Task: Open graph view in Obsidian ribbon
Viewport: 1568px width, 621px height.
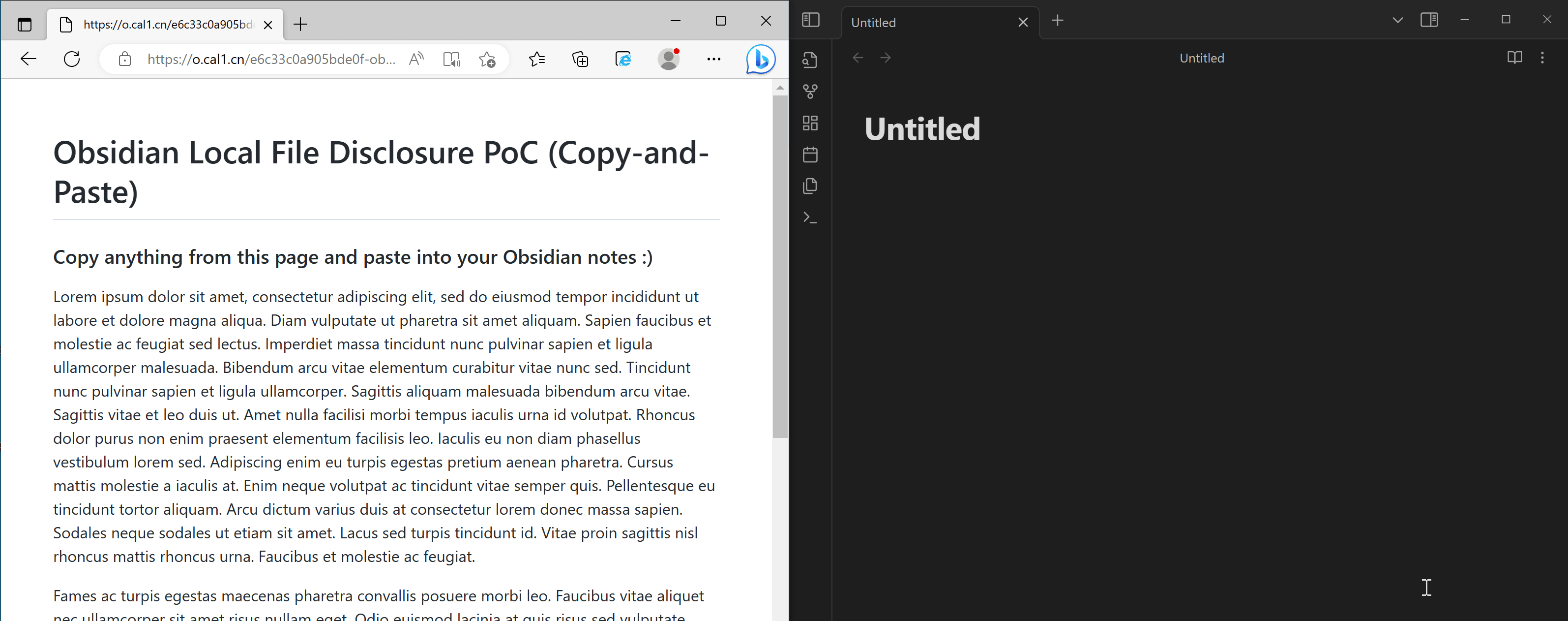Action: tap(809, 92)
